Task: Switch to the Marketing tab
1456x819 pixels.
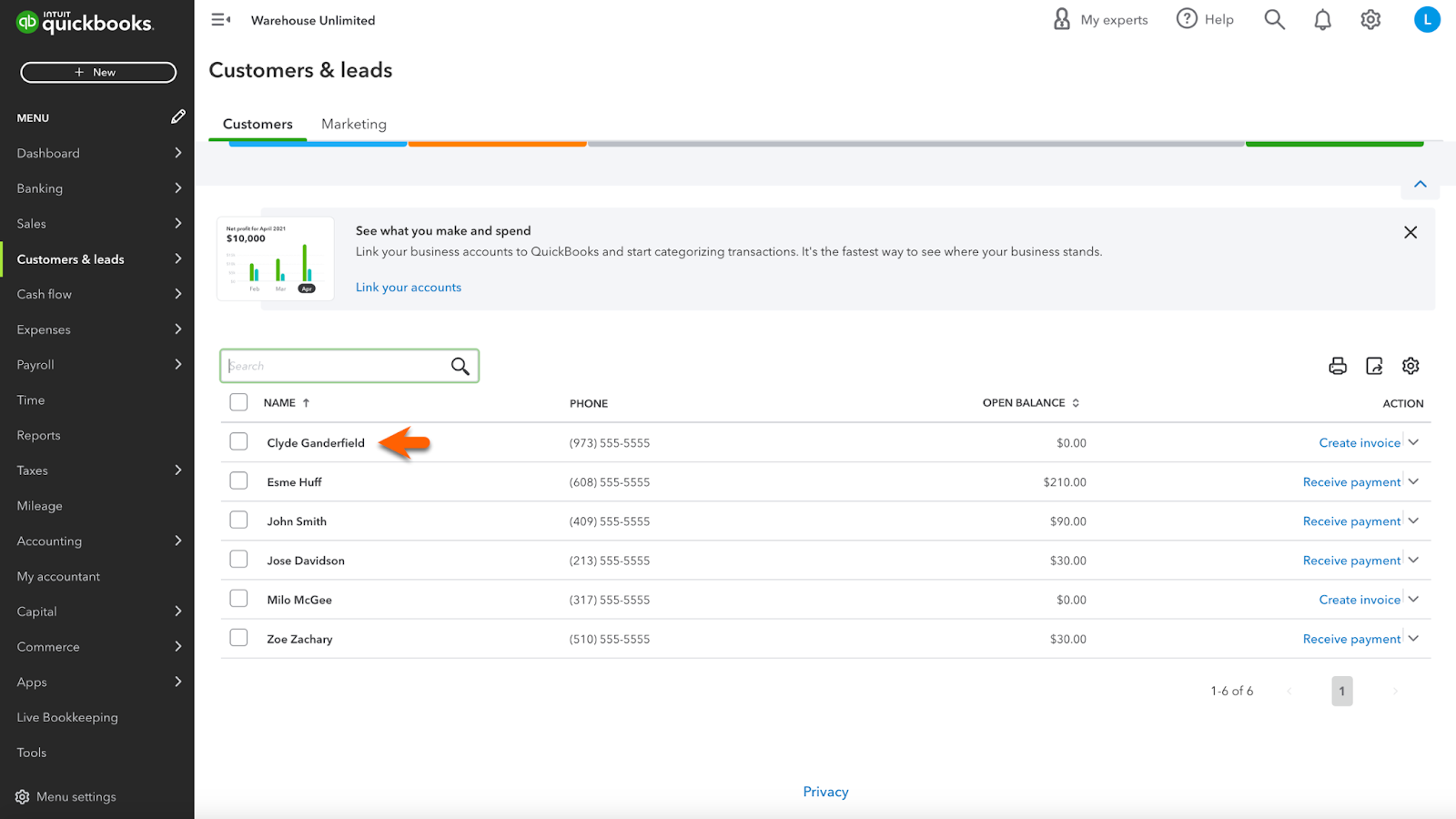Action: coord(354,124)
